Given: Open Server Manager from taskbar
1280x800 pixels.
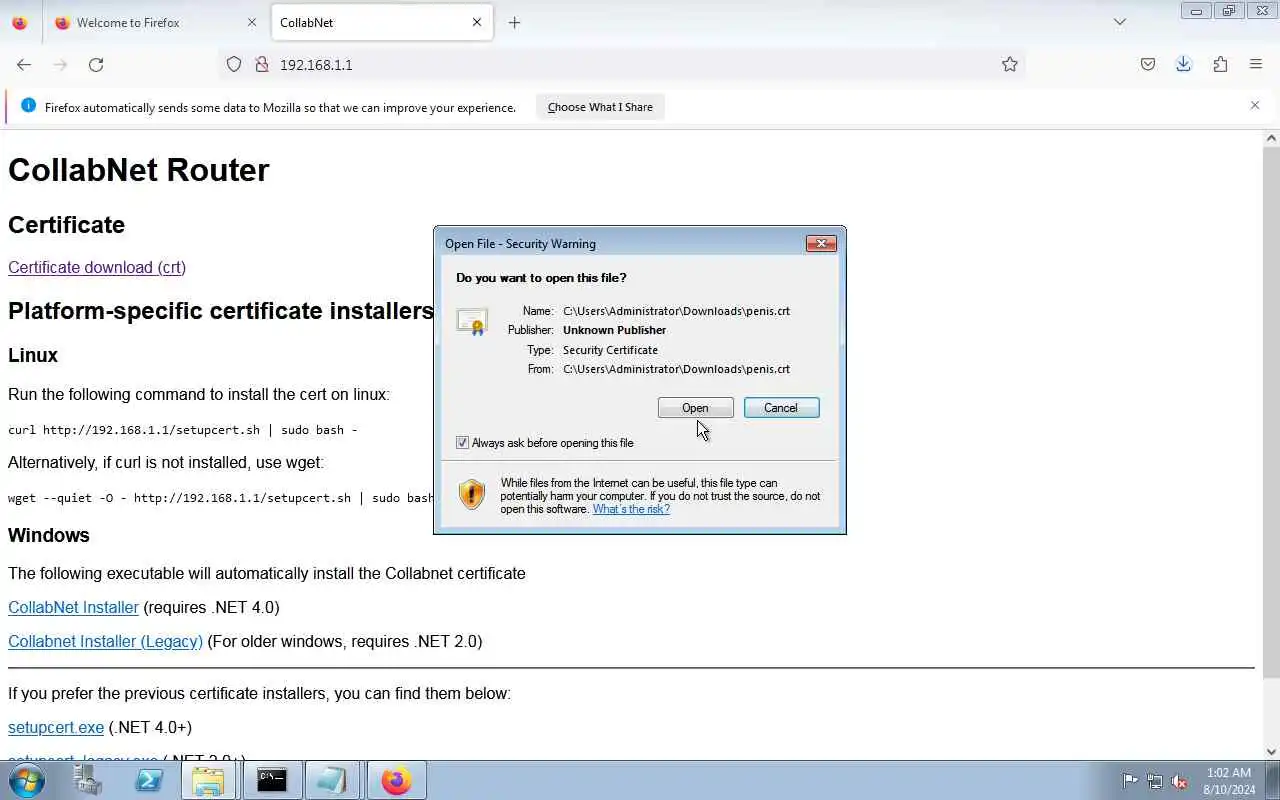Looking at the screenshot, I should tap(88, 780).
